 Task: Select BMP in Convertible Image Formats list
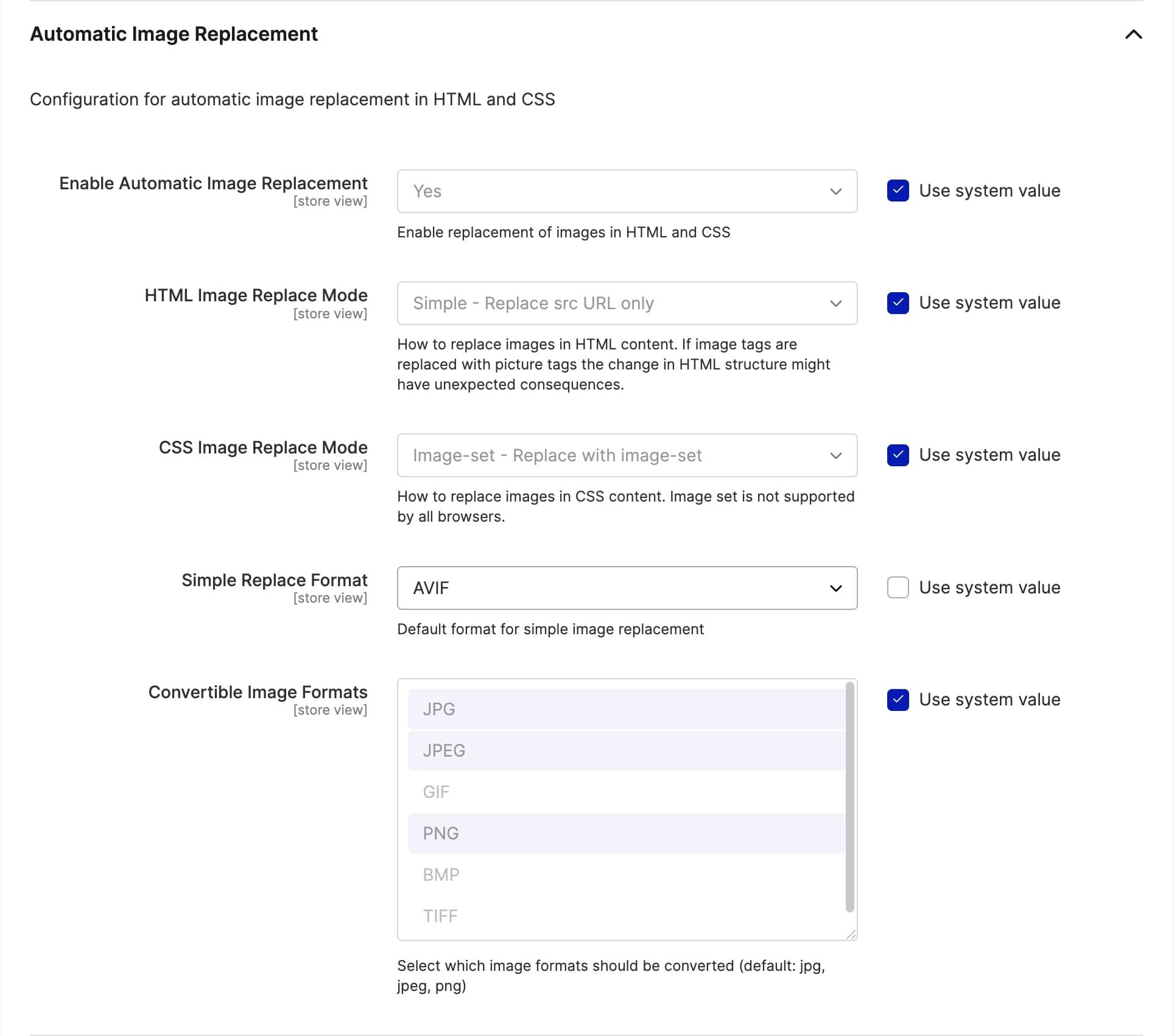click(627, 875)
